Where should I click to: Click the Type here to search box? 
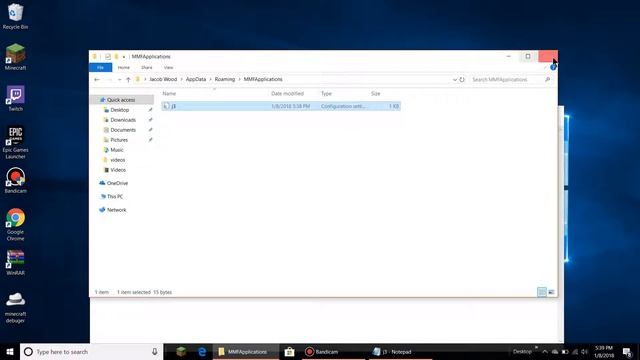tap(91, 351)
